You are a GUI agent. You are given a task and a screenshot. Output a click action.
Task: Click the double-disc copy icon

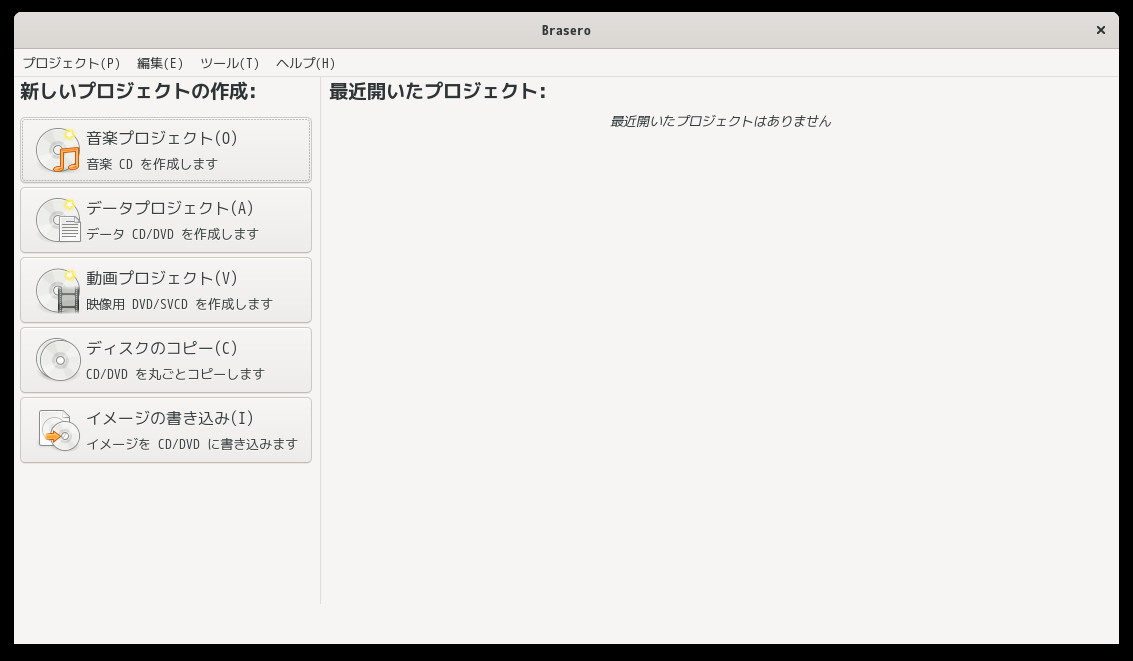pyautogui.click(x=58, y=360)
